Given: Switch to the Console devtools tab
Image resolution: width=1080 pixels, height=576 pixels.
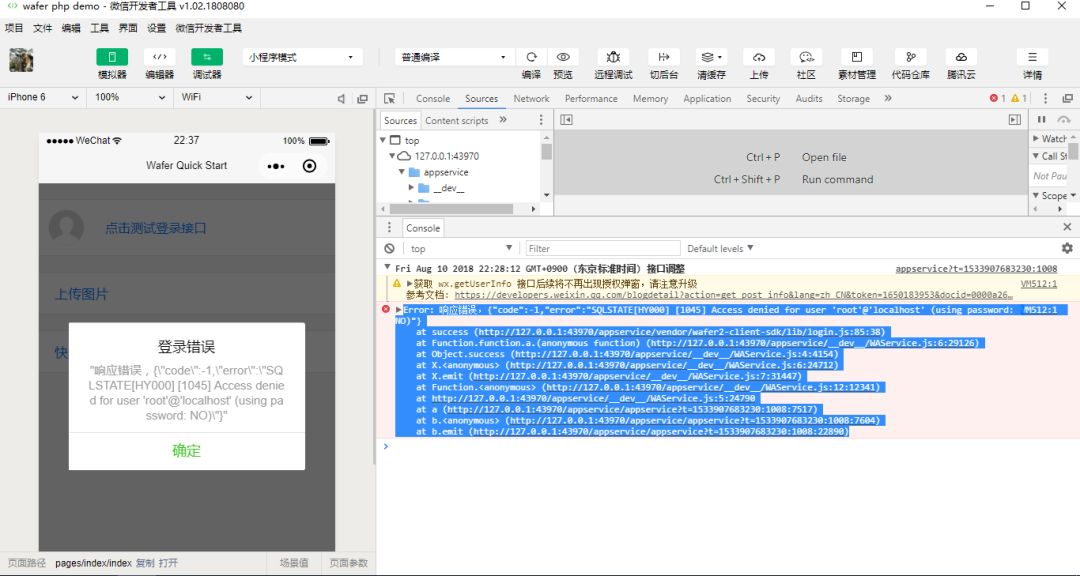Looking at the screenshot, I should pyautogui.click(x=433, y=99).
